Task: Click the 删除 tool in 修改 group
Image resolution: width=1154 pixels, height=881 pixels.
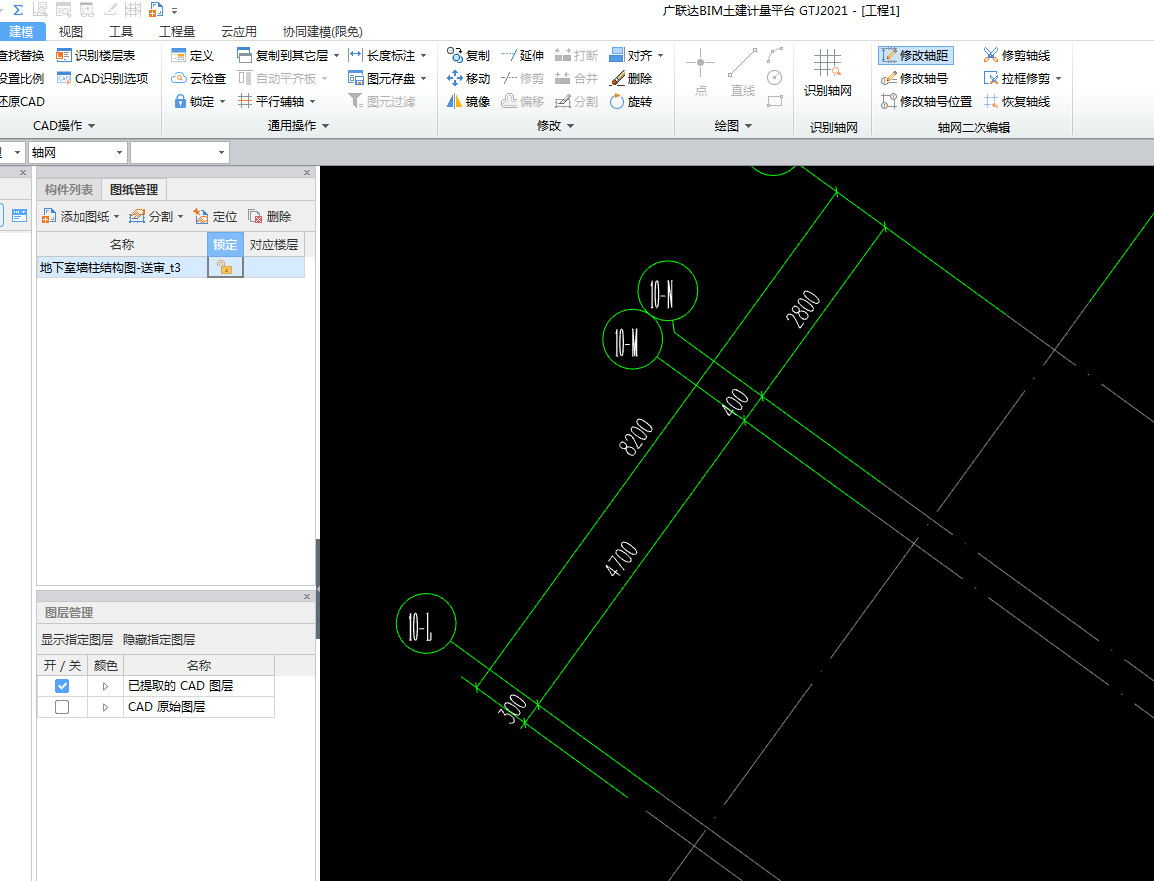Action: tap(631, 79)
